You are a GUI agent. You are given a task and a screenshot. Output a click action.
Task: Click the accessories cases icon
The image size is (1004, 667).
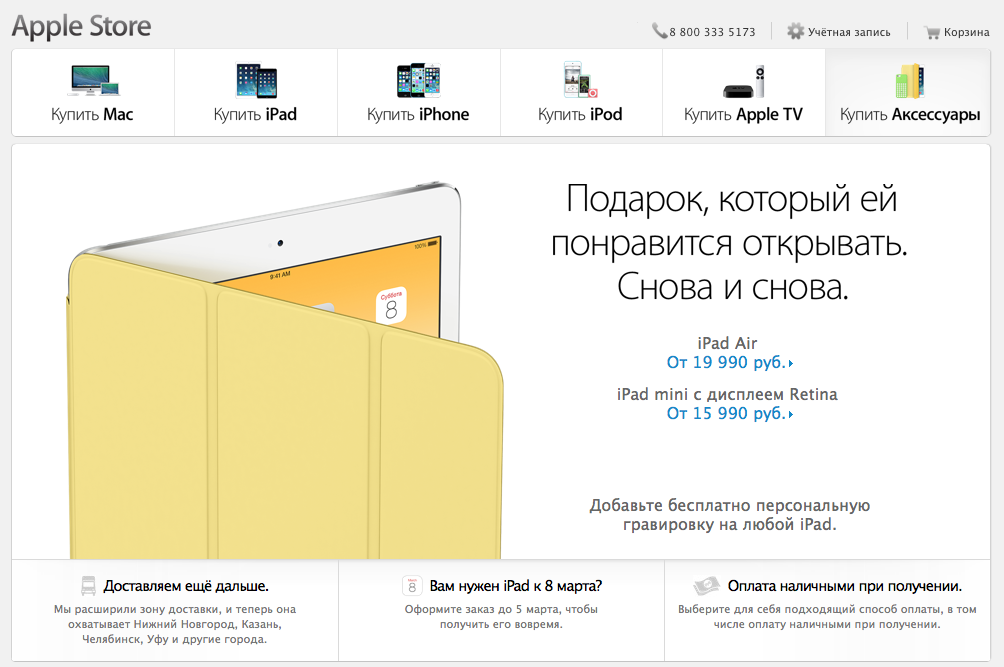910,81
